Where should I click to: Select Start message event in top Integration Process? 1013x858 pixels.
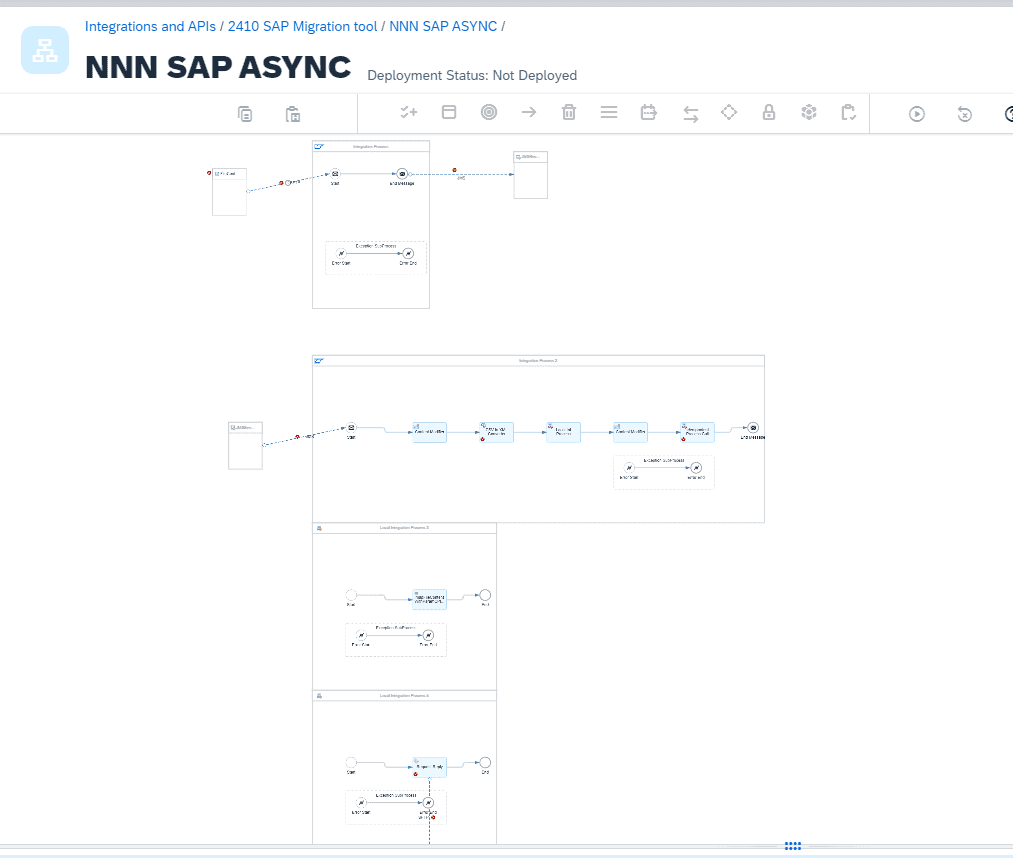[x=335, y=174]
